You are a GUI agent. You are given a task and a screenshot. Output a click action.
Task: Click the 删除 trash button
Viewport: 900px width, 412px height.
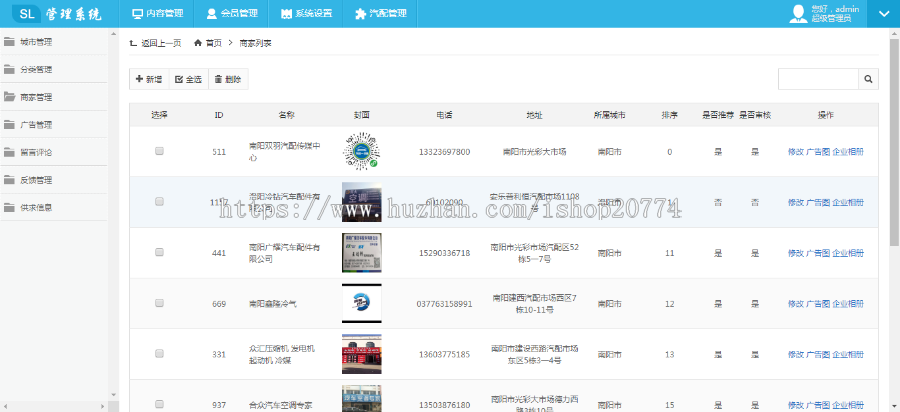point(227,79)
